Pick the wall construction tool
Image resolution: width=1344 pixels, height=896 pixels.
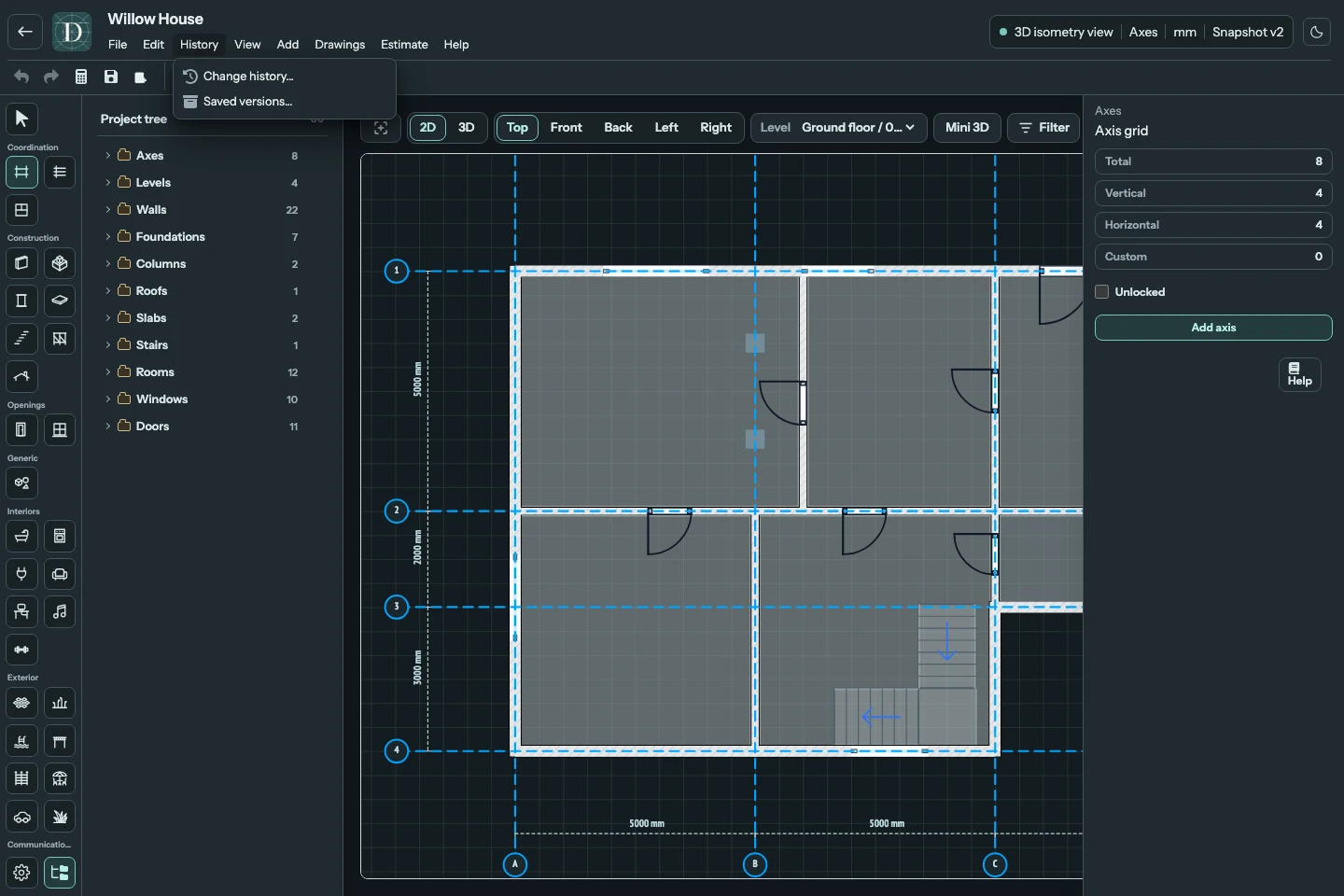(21, 263)
